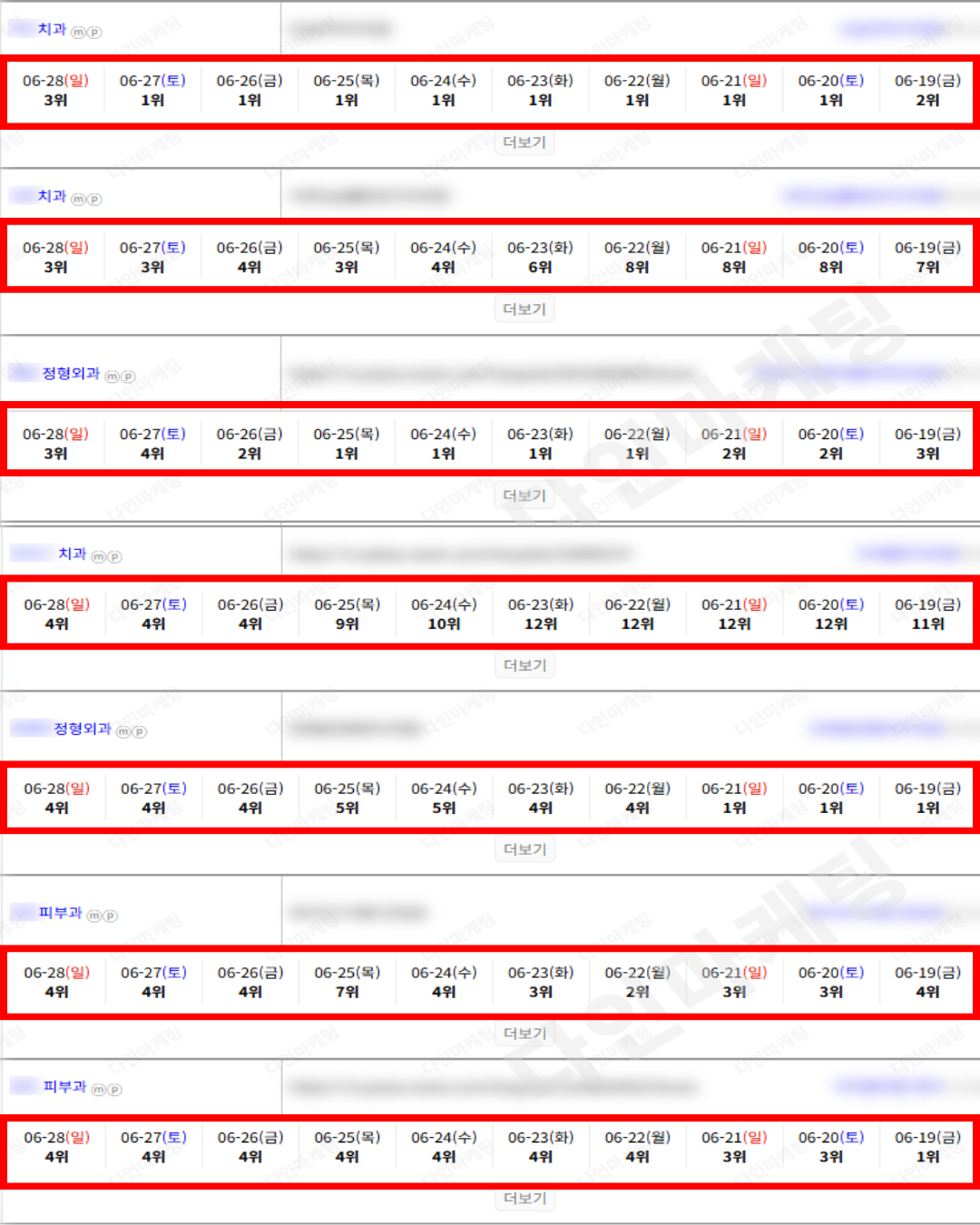Image resolution: width=980 pixels, height=1225 pixels.
Task: Click the 'm' icon beside the second 정형외과 entry
Action: [122, 732]
